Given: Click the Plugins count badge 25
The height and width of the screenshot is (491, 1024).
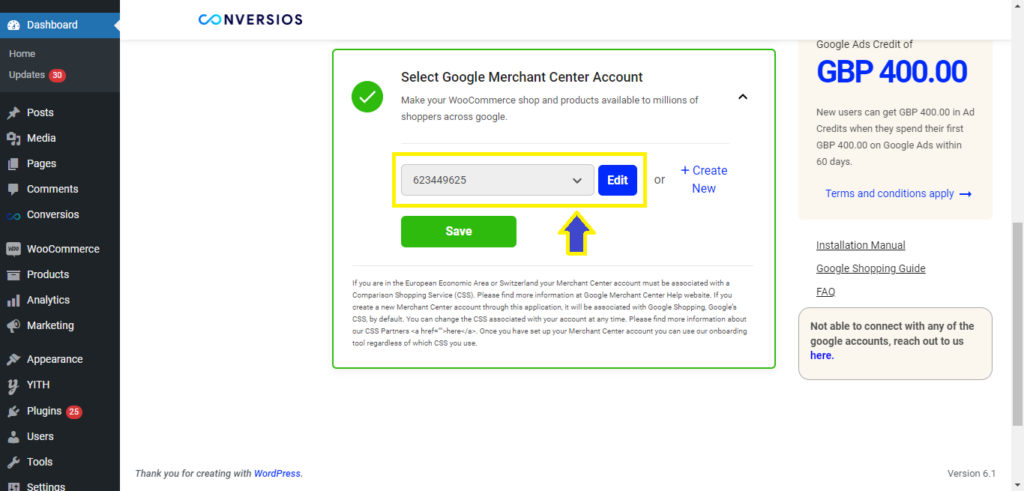Looking at the screenshot, I should 74,412.
